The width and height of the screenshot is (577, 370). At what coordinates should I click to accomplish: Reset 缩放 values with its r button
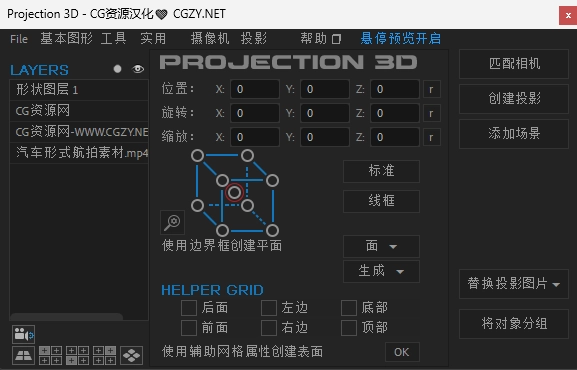pos(431,137)
